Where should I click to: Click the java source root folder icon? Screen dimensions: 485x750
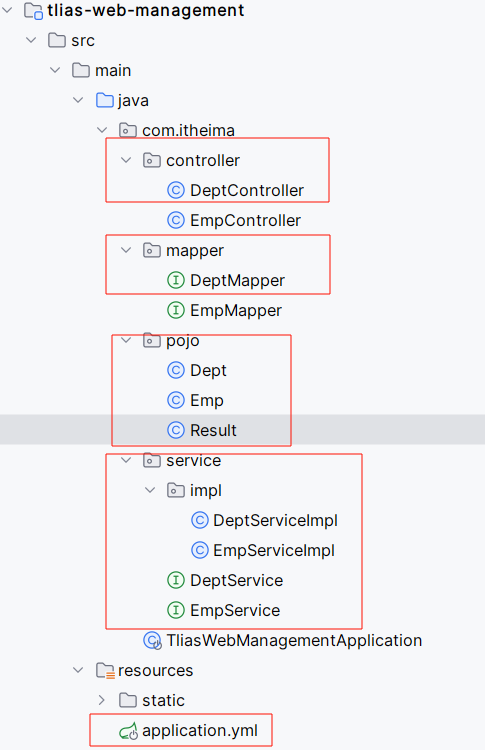coord(105,100)
